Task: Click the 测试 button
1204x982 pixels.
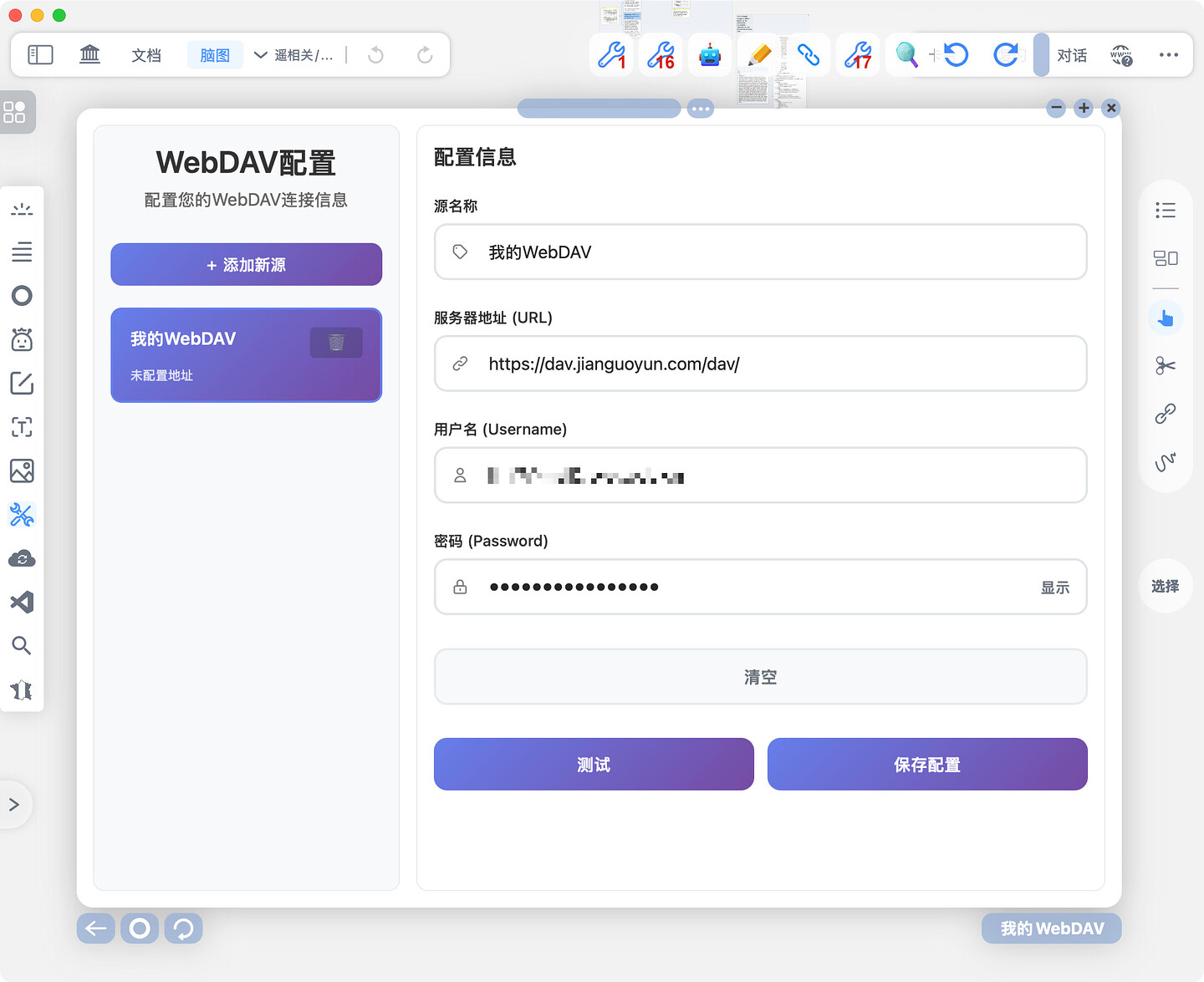Action: point(594,764)
